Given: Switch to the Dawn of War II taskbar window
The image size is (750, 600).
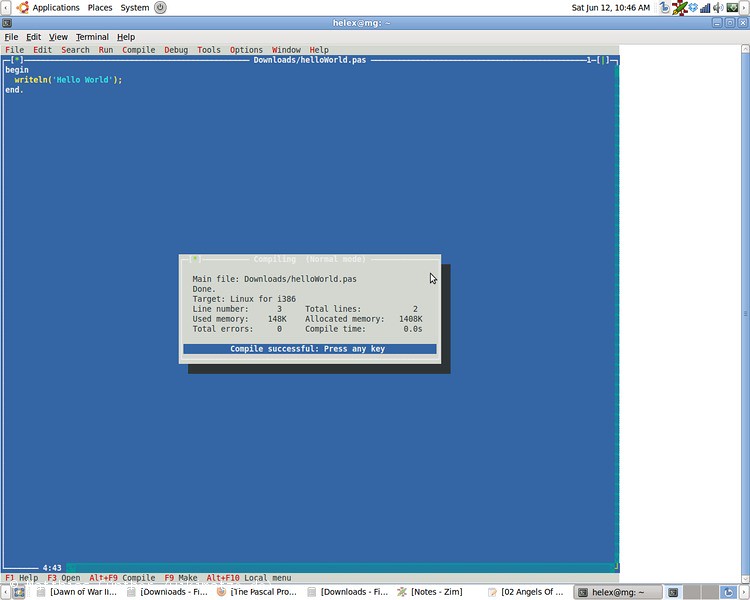Looking at the screenshot, I should point(77,592).
